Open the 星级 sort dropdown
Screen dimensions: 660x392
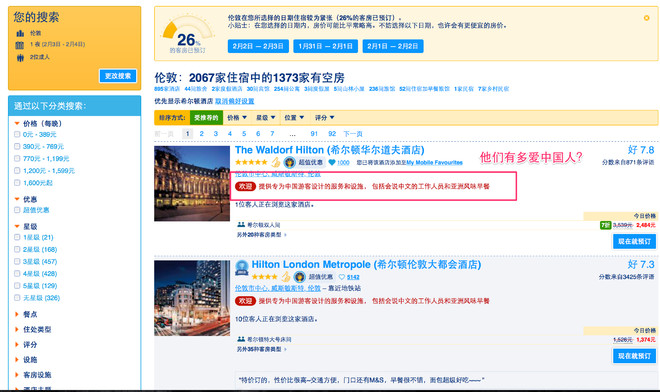point(266,117)
